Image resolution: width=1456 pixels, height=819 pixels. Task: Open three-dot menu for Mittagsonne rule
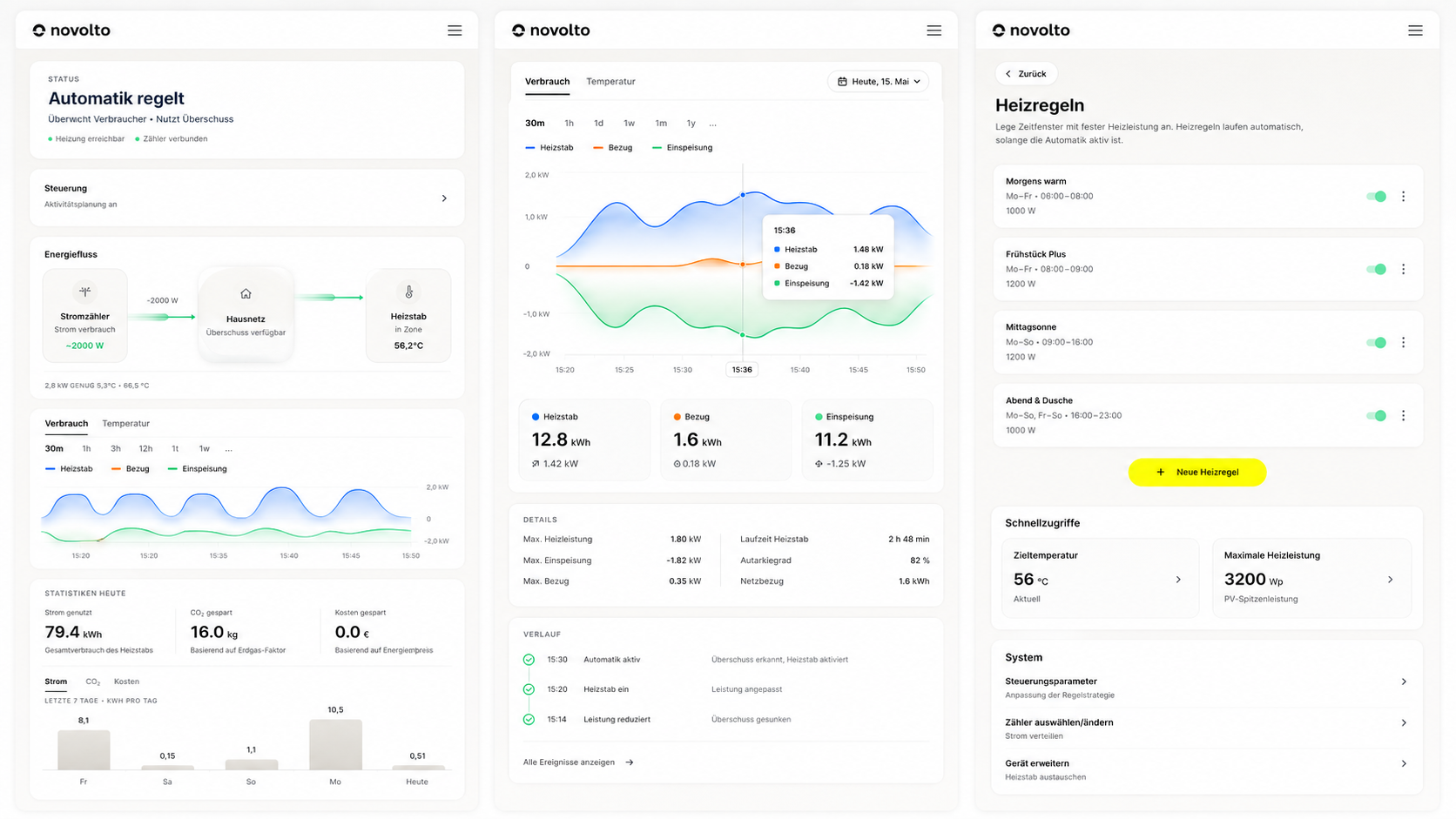coord(1403,343)
